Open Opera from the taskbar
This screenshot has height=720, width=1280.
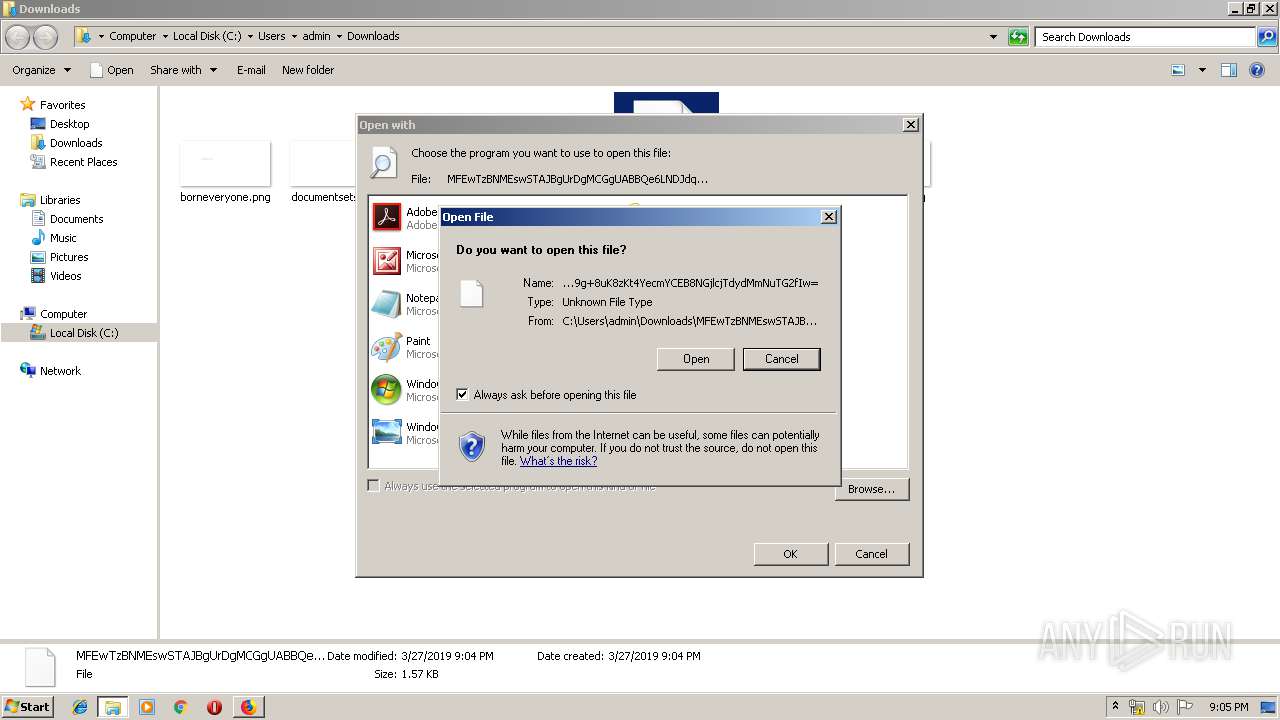tap(214, 707)
